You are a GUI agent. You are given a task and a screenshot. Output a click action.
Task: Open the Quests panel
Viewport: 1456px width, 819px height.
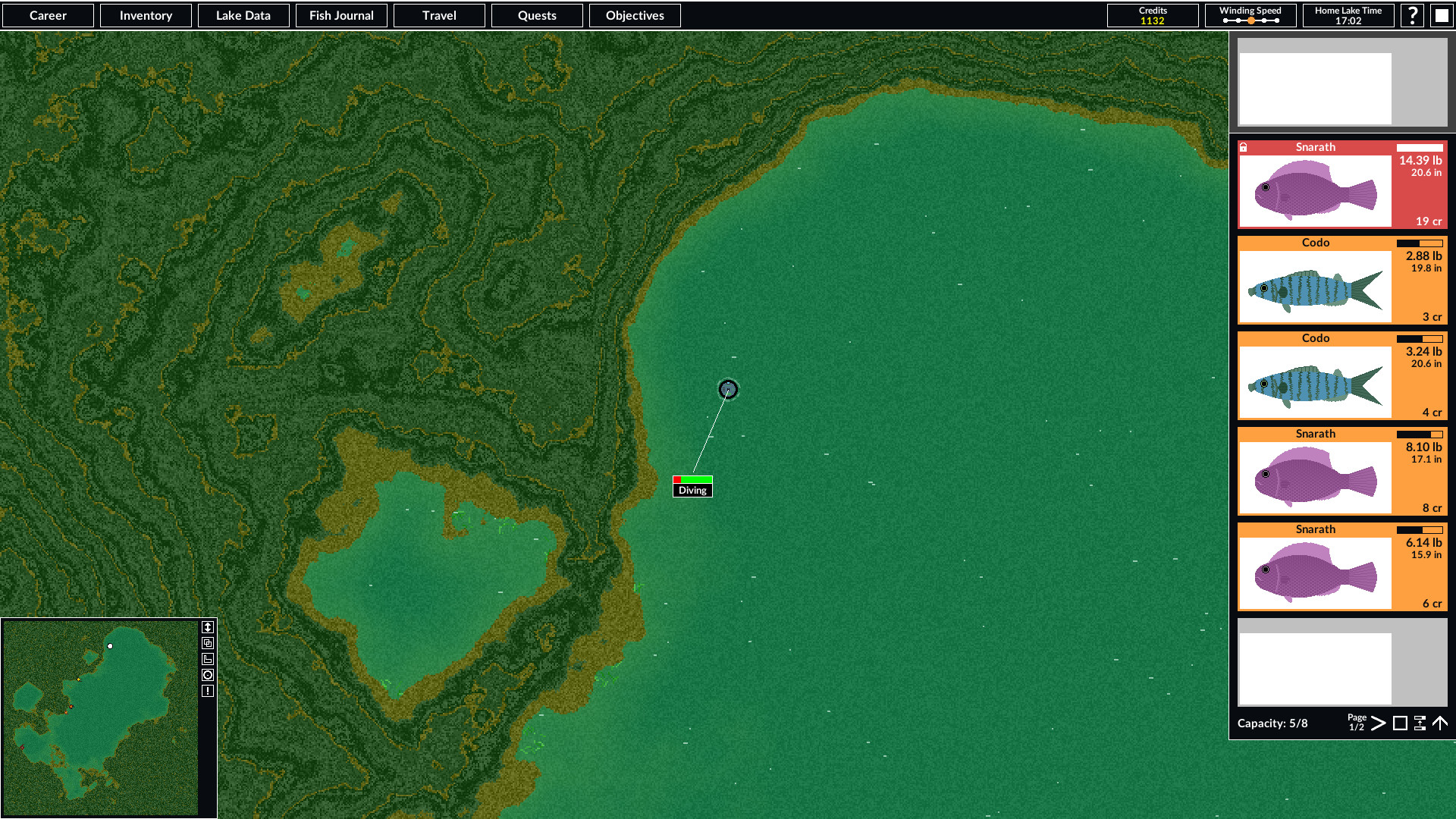pyautogui.click(x=537, y=15)
